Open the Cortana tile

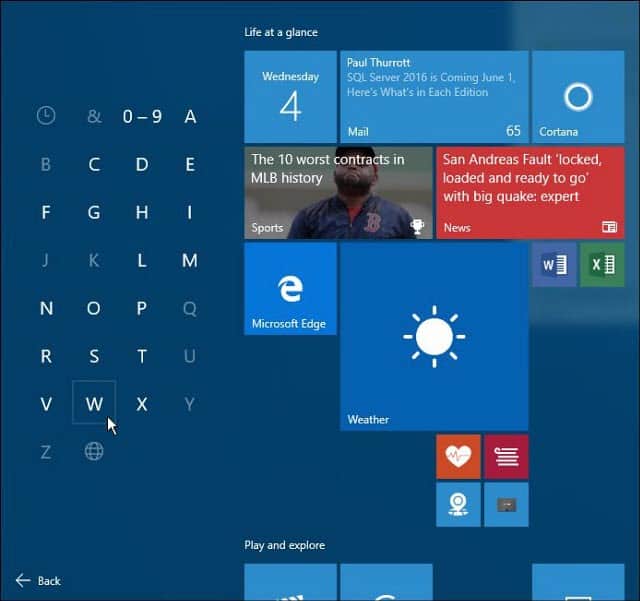click(578, 97)
